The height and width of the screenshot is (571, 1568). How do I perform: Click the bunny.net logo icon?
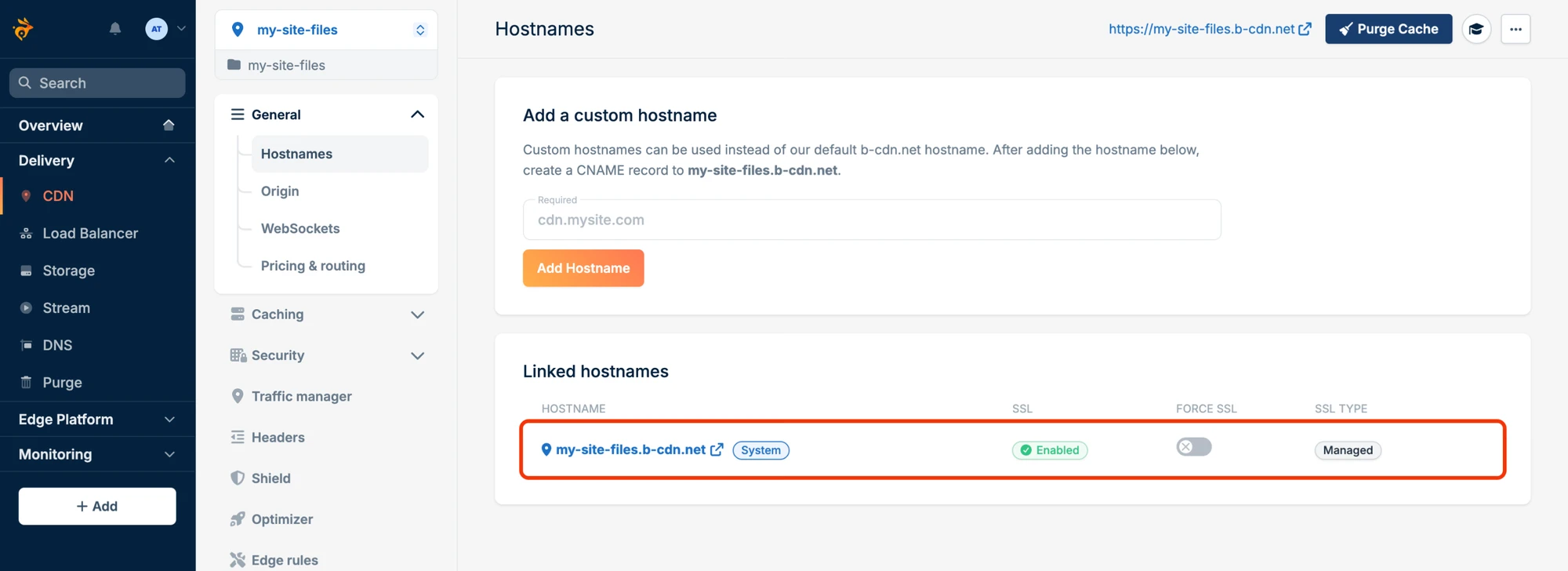click(23, 29)
